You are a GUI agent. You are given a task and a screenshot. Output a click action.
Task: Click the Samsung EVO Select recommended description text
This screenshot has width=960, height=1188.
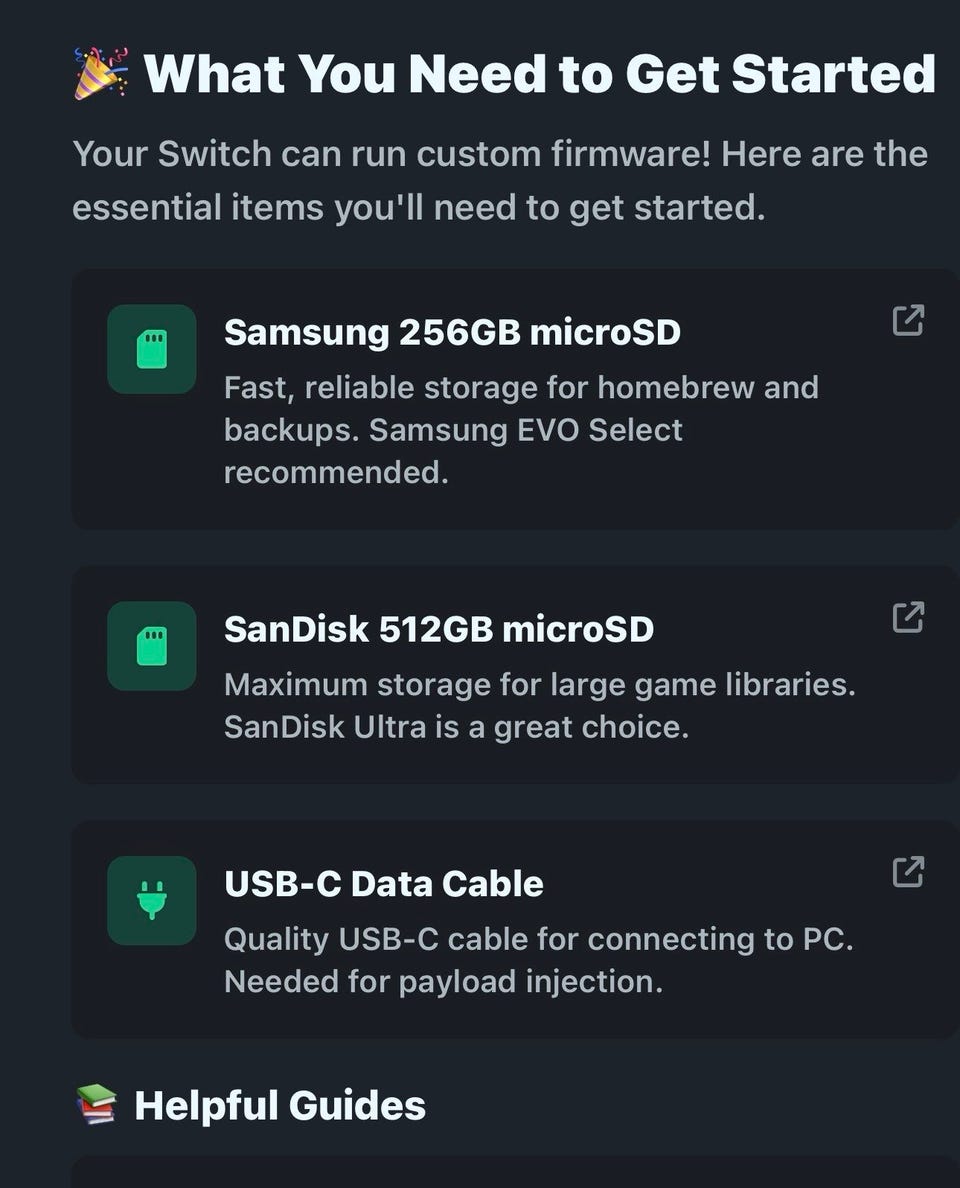[453, 450]
